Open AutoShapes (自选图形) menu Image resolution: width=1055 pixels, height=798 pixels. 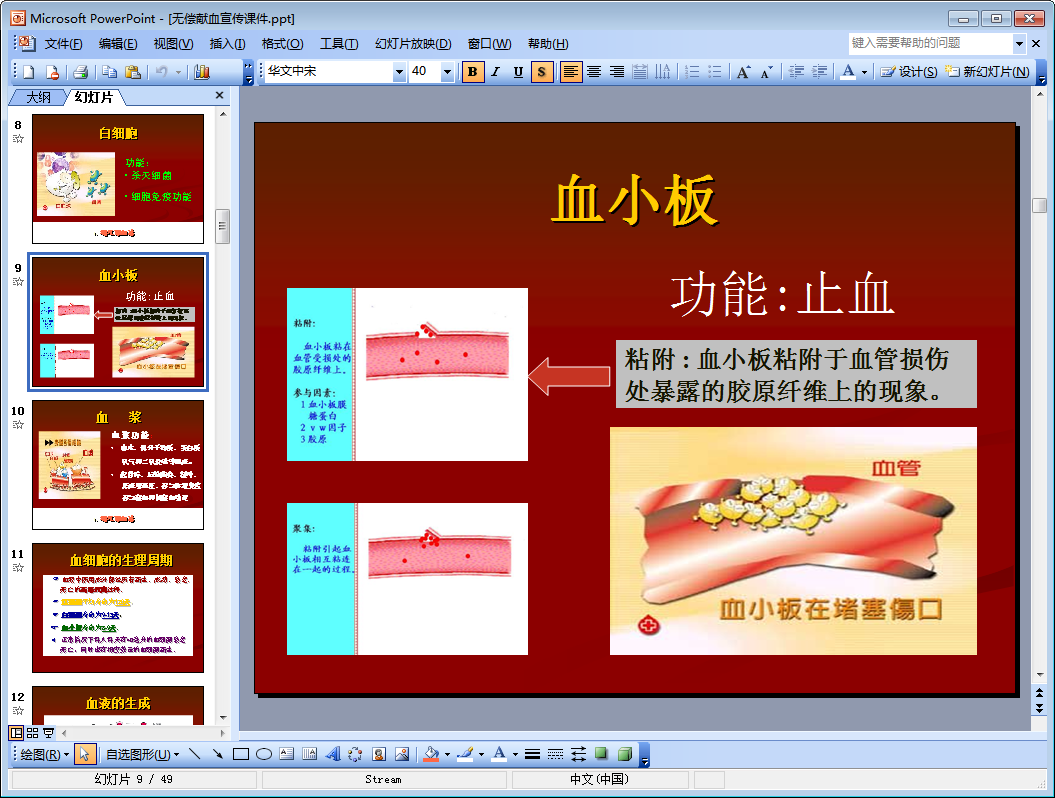pos(143,754)
